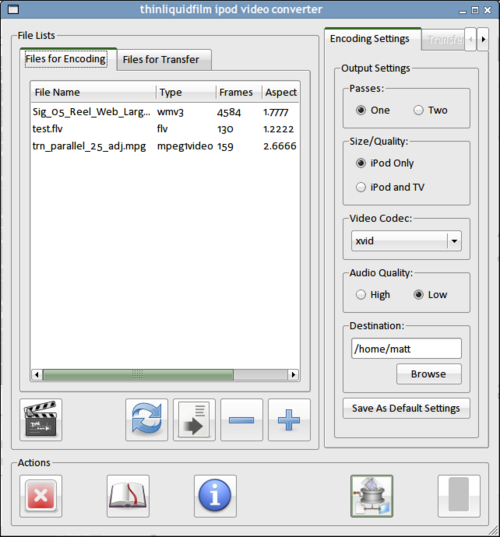Click the Destination path field
Image resolution: width=500 pixels, height=537 pixels.
point(406,349)
